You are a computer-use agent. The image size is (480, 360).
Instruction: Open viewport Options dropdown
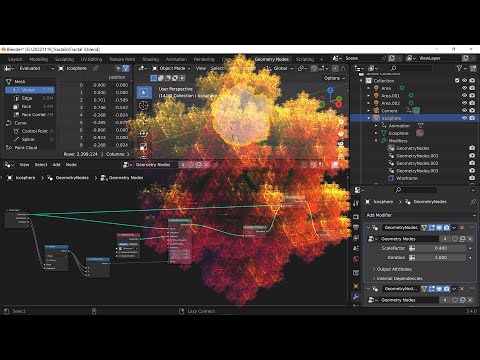[334, 78]
